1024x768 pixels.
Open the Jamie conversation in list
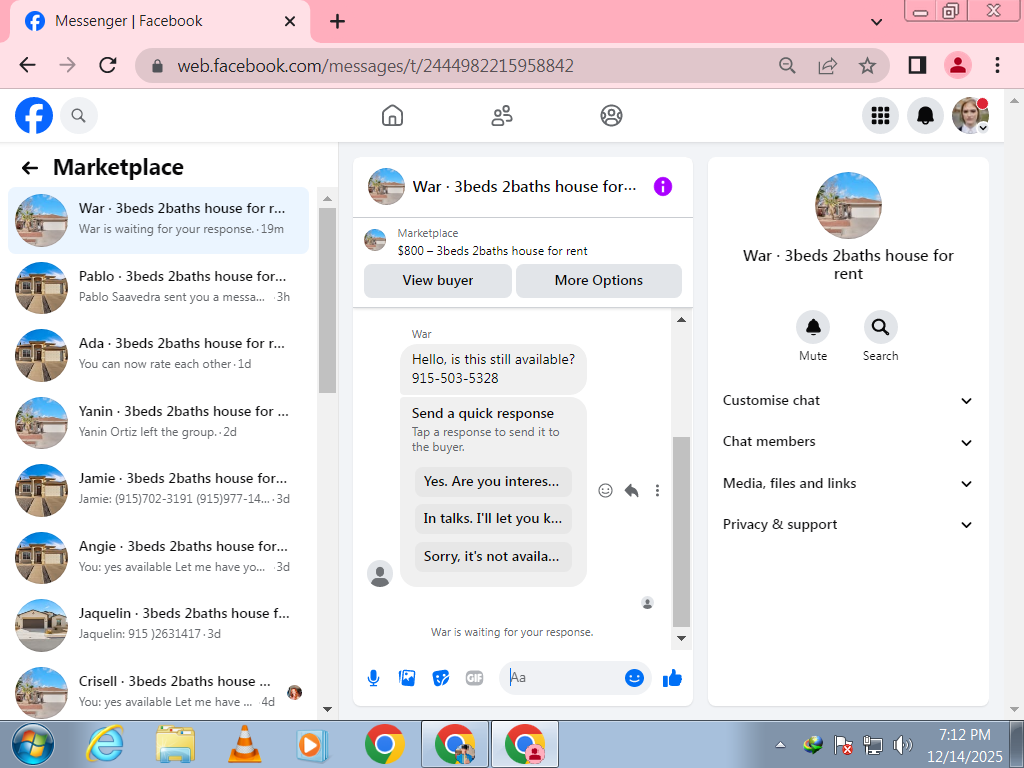coord(158,490)
